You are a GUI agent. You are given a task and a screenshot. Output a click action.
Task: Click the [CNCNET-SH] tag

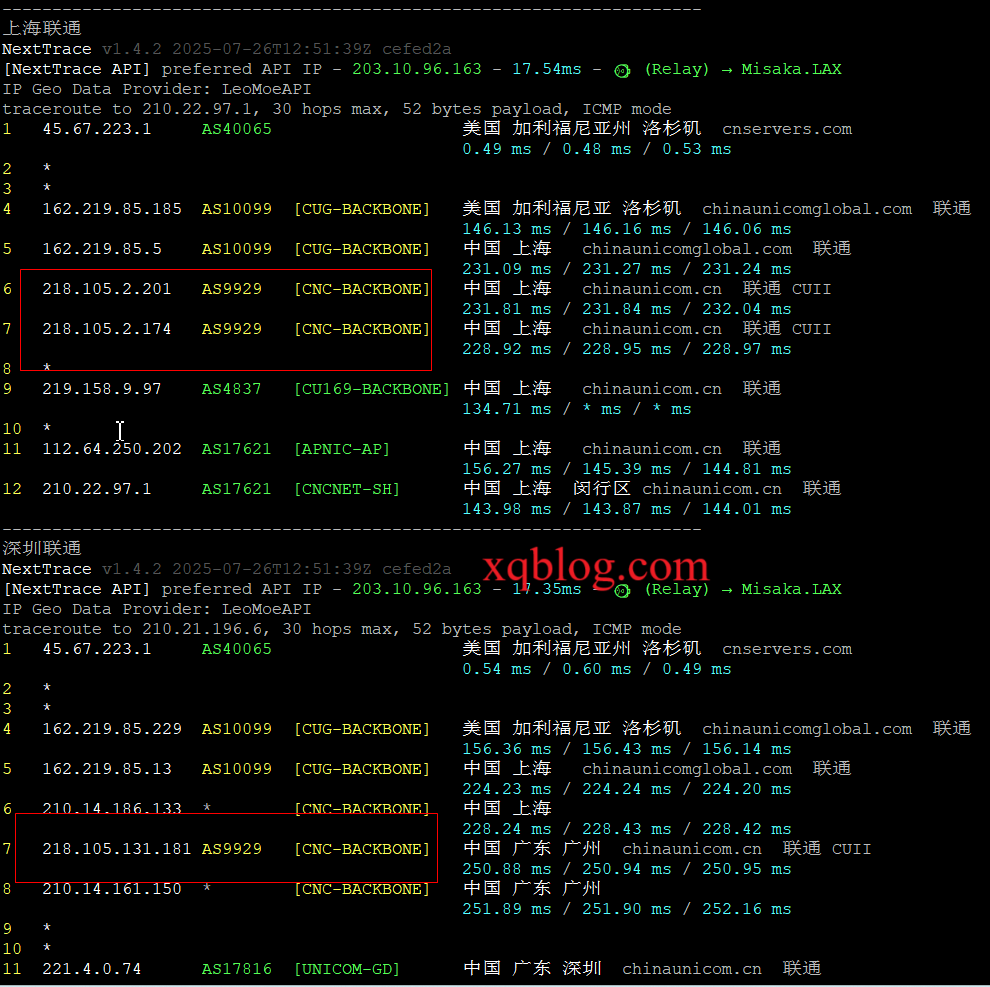[346, 489]
